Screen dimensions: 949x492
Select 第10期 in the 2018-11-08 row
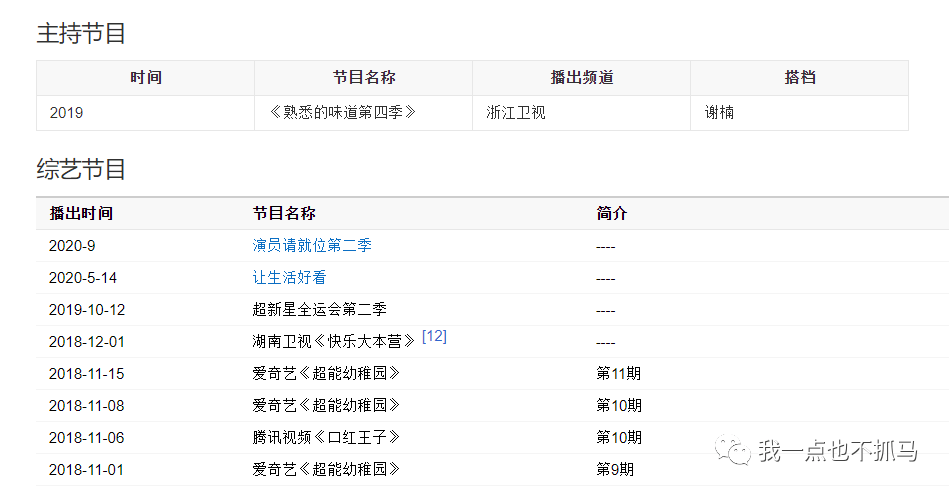[619, 406]
